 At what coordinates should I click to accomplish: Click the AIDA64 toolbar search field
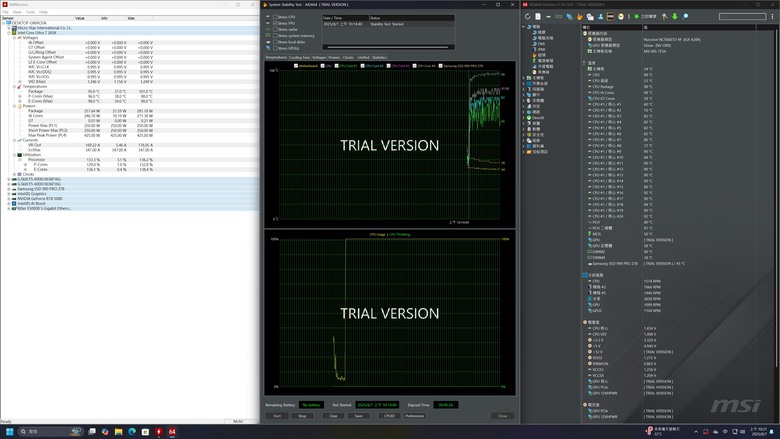pos(742,16)
